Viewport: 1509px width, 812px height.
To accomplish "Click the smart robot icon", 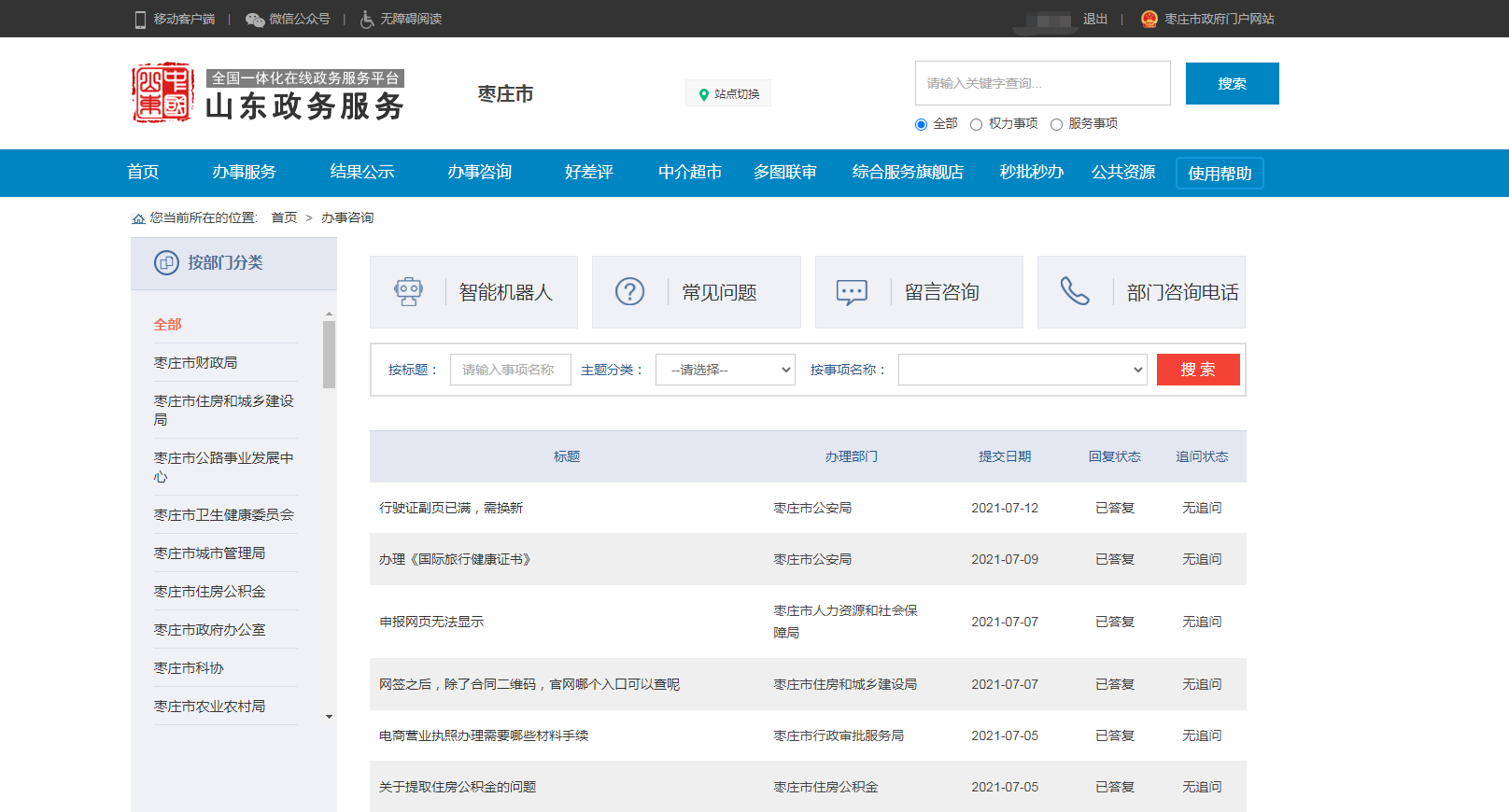I will [x=408, y=292].
